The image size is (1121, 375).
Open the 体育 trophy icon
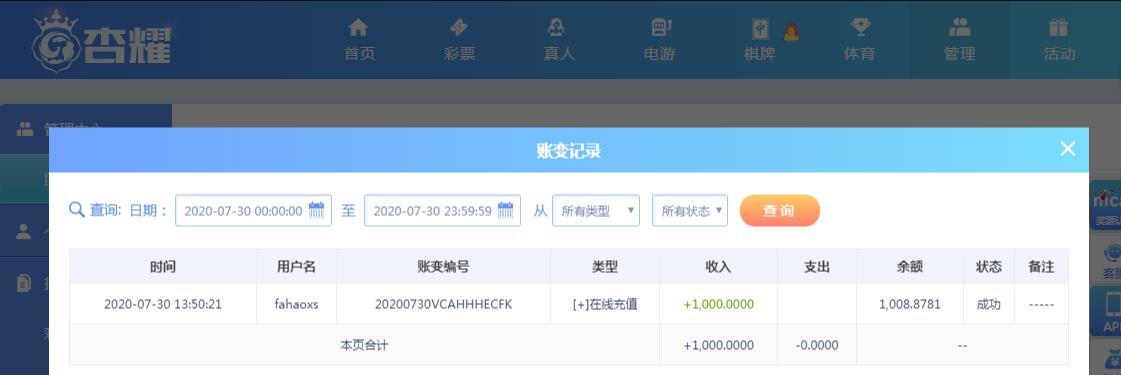860,28
